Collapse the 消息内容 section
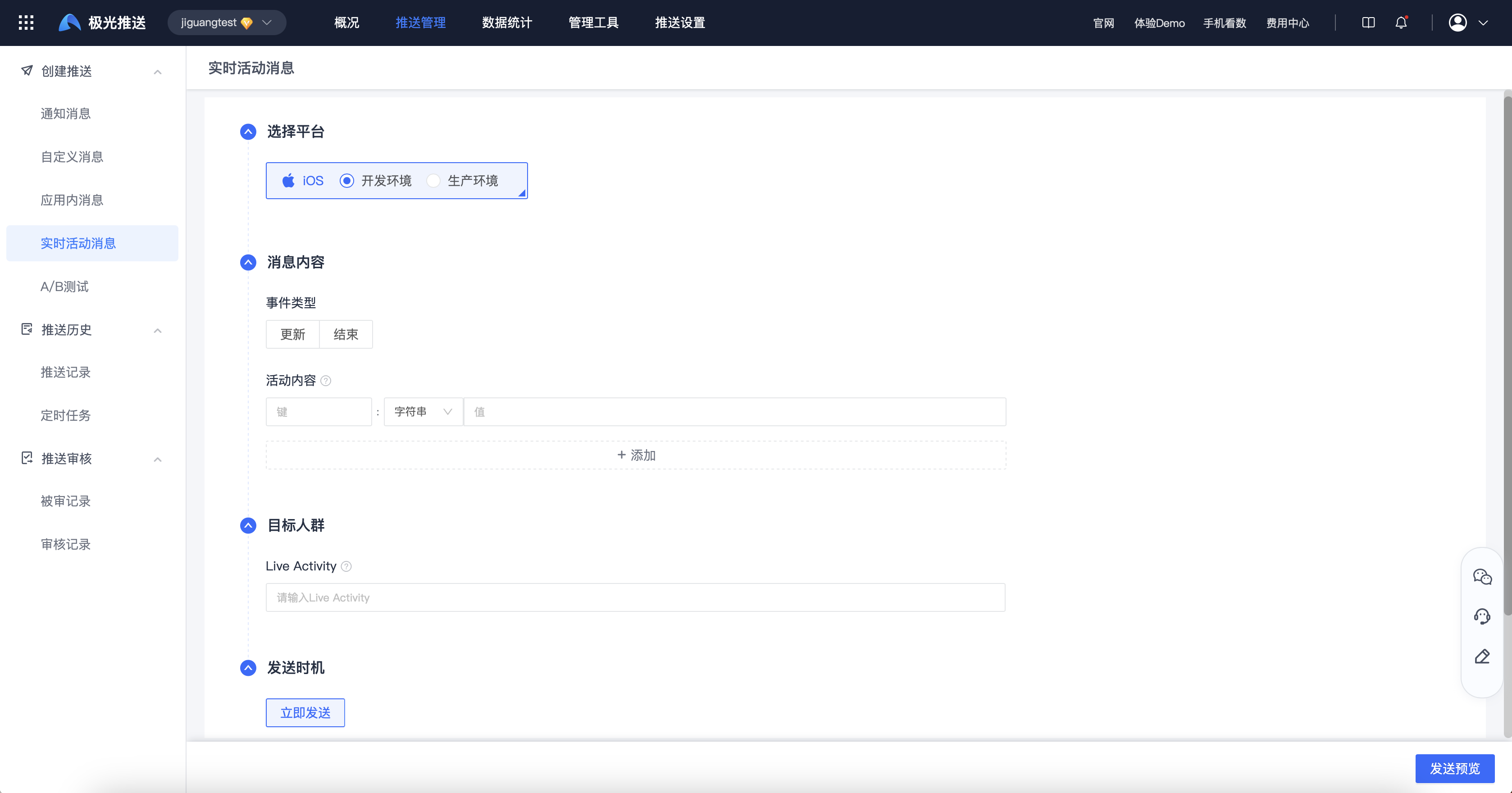The width and height of the screenshot is (1512, 793). (248, 262)
